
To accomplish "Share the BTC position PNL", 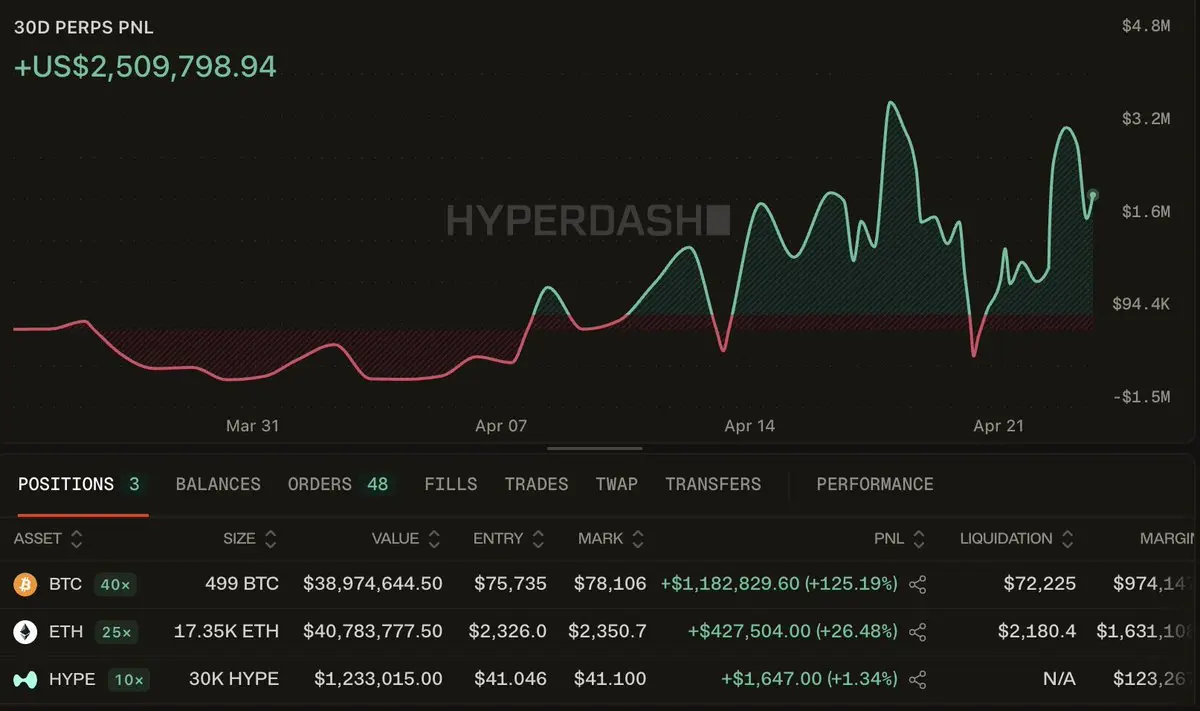I will pos(919,584).
